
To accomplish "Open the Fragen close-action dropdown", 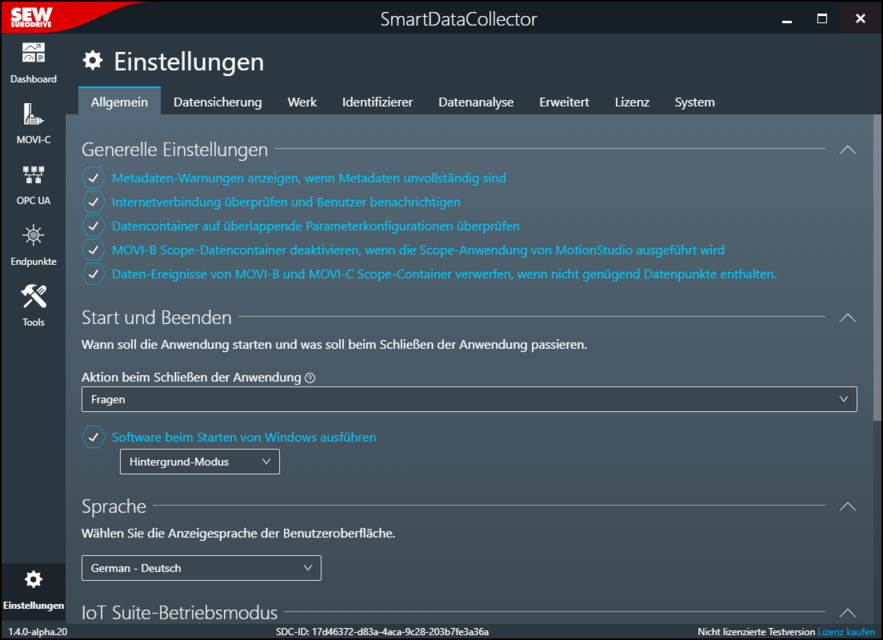I will [x=469, y=399].
